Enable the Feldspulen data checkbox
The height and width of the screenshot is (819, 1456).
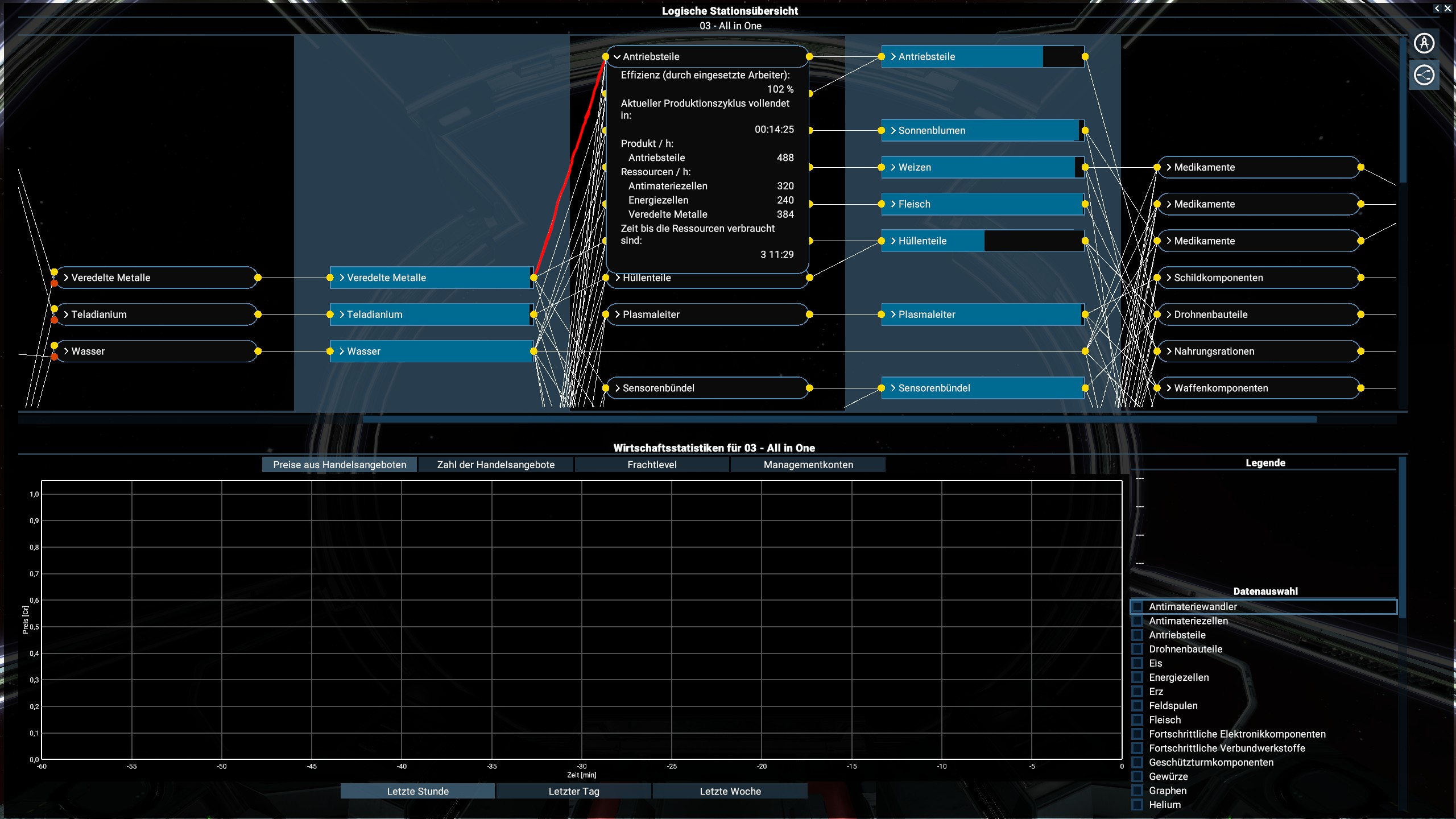click(1137, 706)
